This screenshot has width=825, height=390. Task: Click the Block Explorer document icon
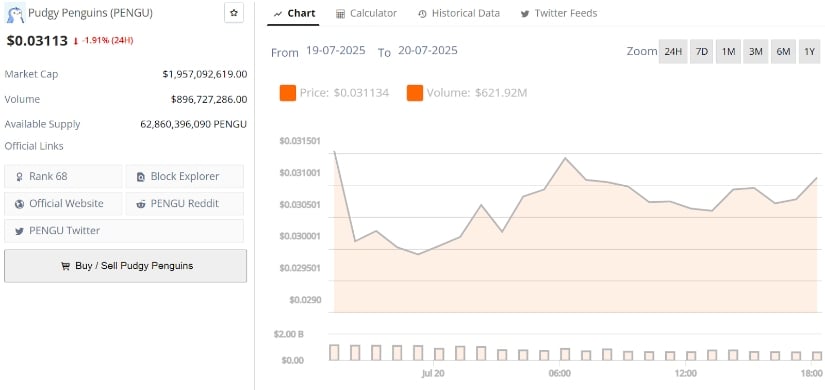140,177
